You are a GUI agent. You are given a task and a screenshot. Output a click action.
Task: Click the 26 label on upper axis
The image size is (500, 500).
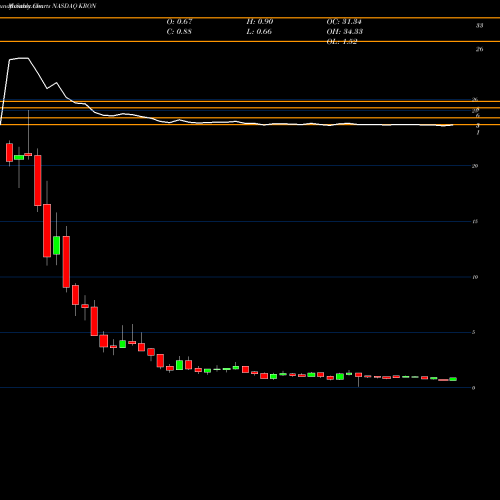pos(479,49)
